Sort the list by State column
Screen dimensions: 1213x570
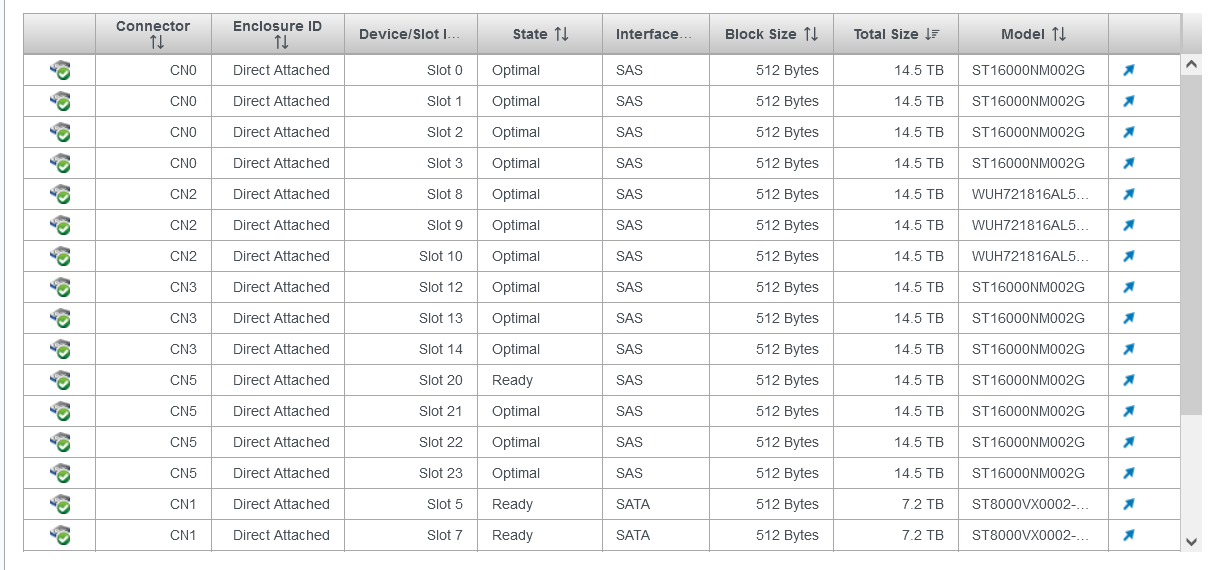[540, 34]
